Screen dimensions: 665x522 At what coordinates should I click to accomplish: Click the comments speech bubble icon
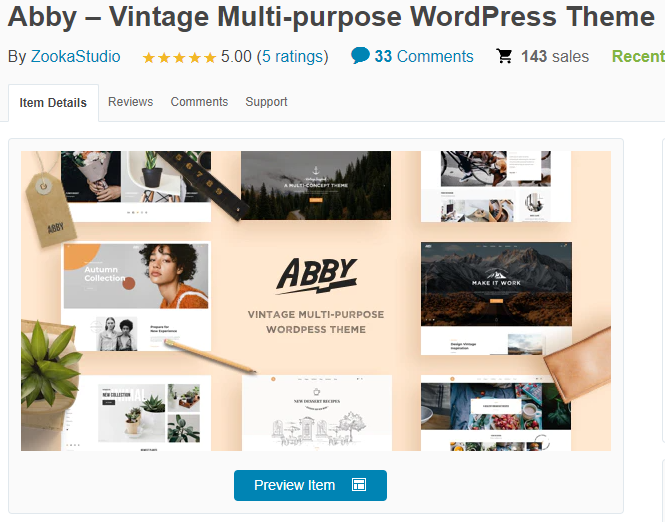[360, 56]
